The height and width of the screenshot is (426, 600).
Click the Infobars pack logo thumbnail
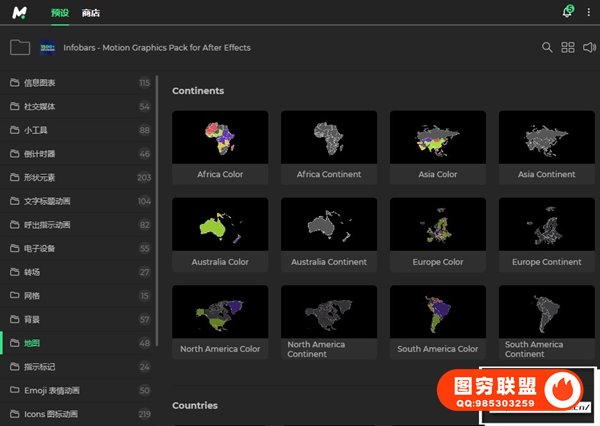pos(47,47)
